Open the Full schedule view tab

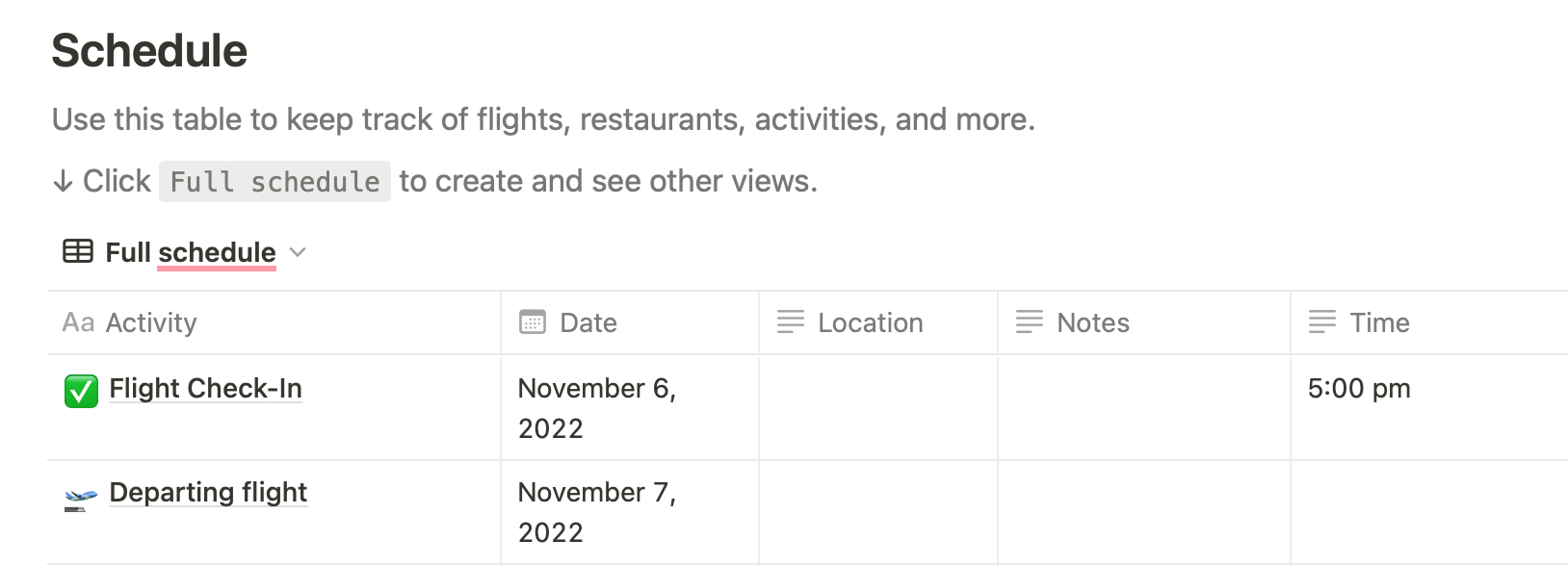pyautogui.click(x=191, y=252)
